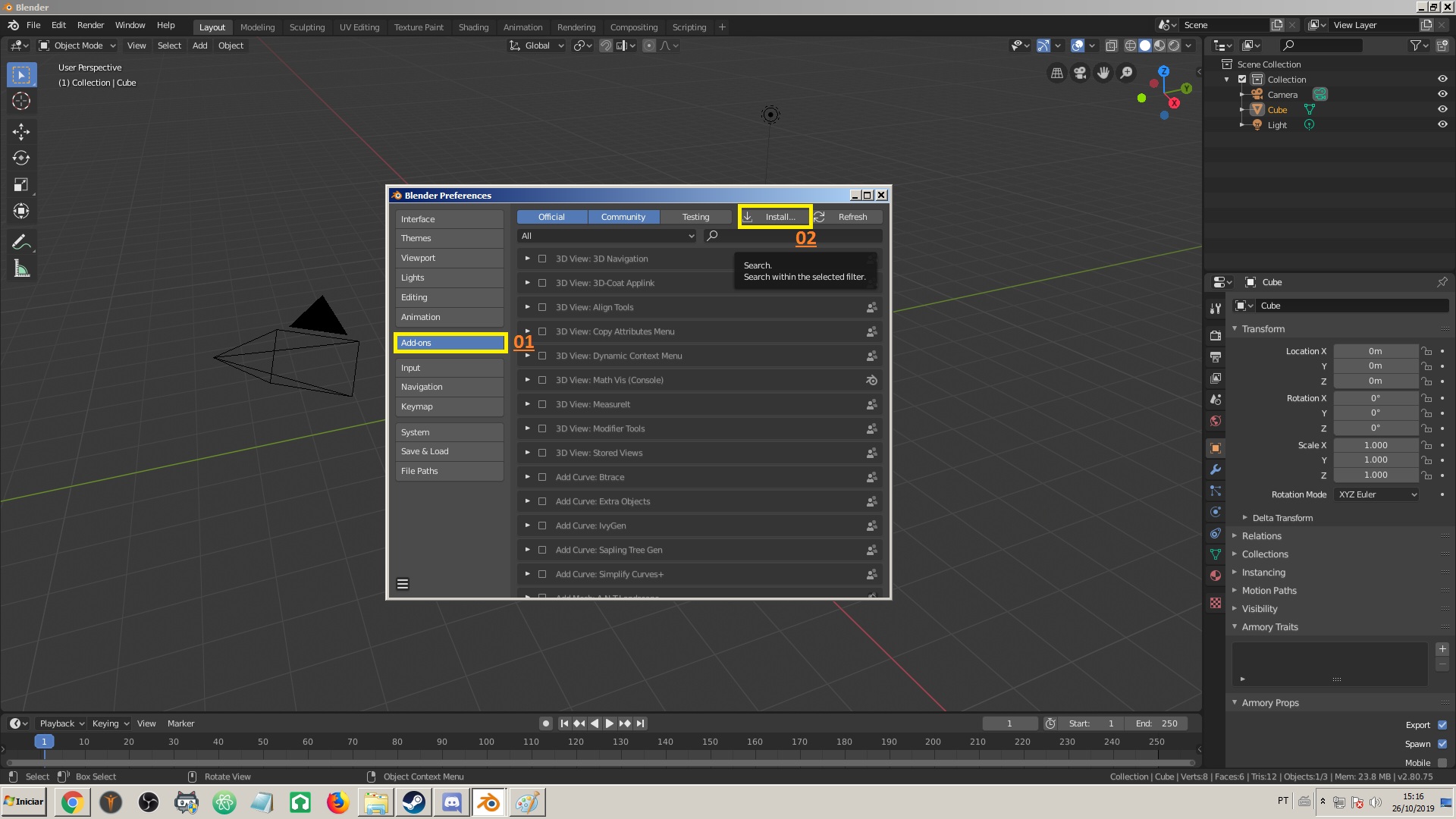Image resolution: width=1456 pixels, height=819 pixels.
Task: Switch to orthographic grid view icon
Action: pos(1056,73)
